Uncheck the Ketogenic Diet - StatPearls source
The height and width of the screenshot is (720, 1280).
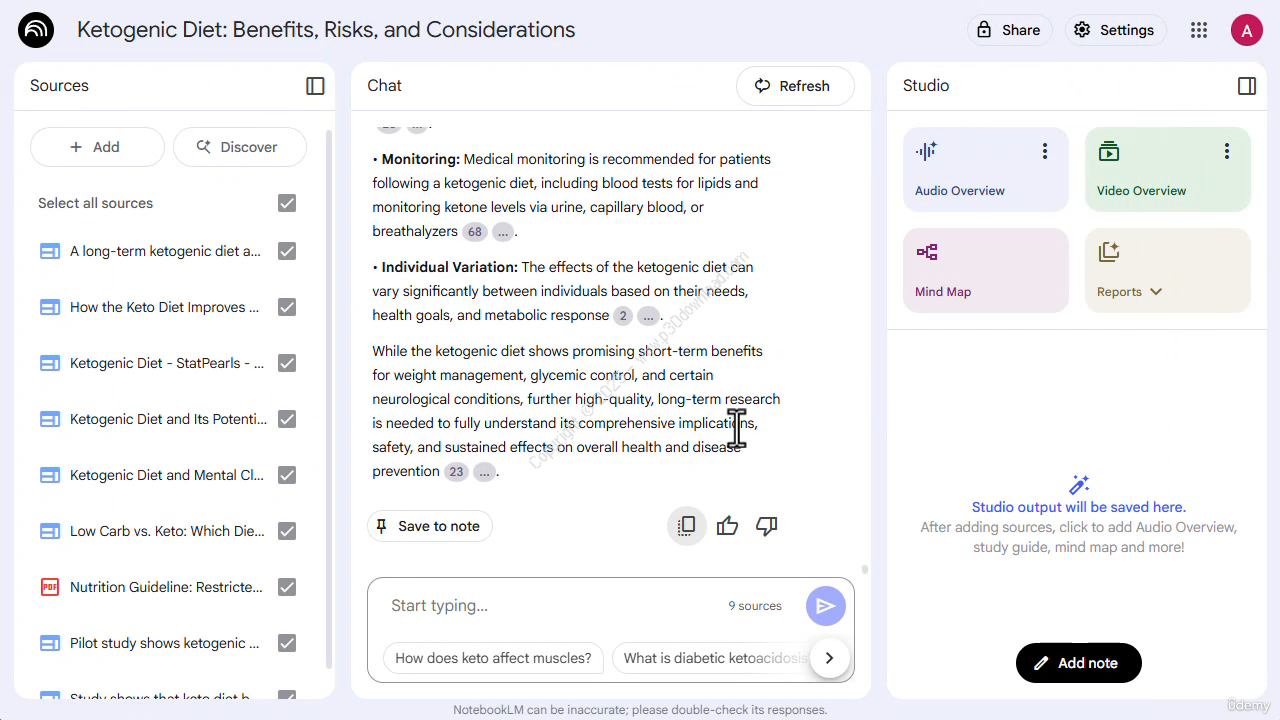(287, 363)
